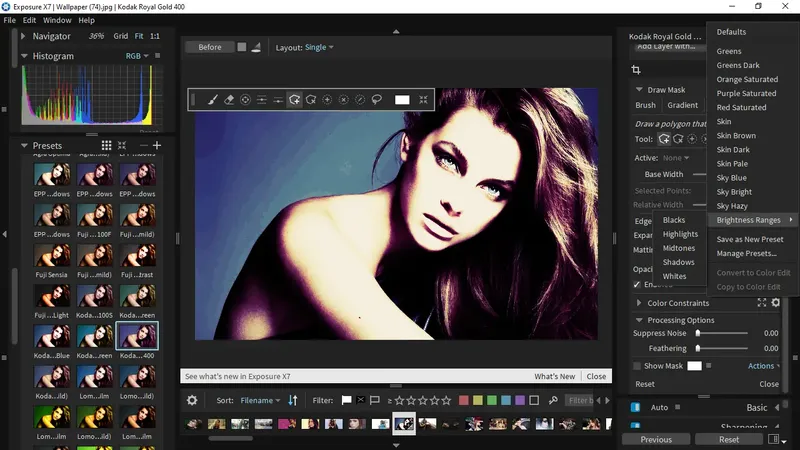Select the lasso mask tool
The image size is (800, 450).
pyautogui.click(x=377, y=100)
